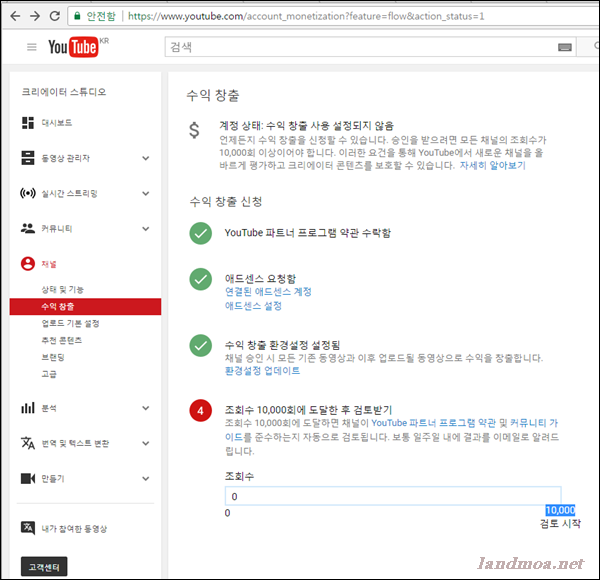Click the 대시보드 dashboard icon
The height and width of the screenshot is (580, 600).
(x=28, y=123)
